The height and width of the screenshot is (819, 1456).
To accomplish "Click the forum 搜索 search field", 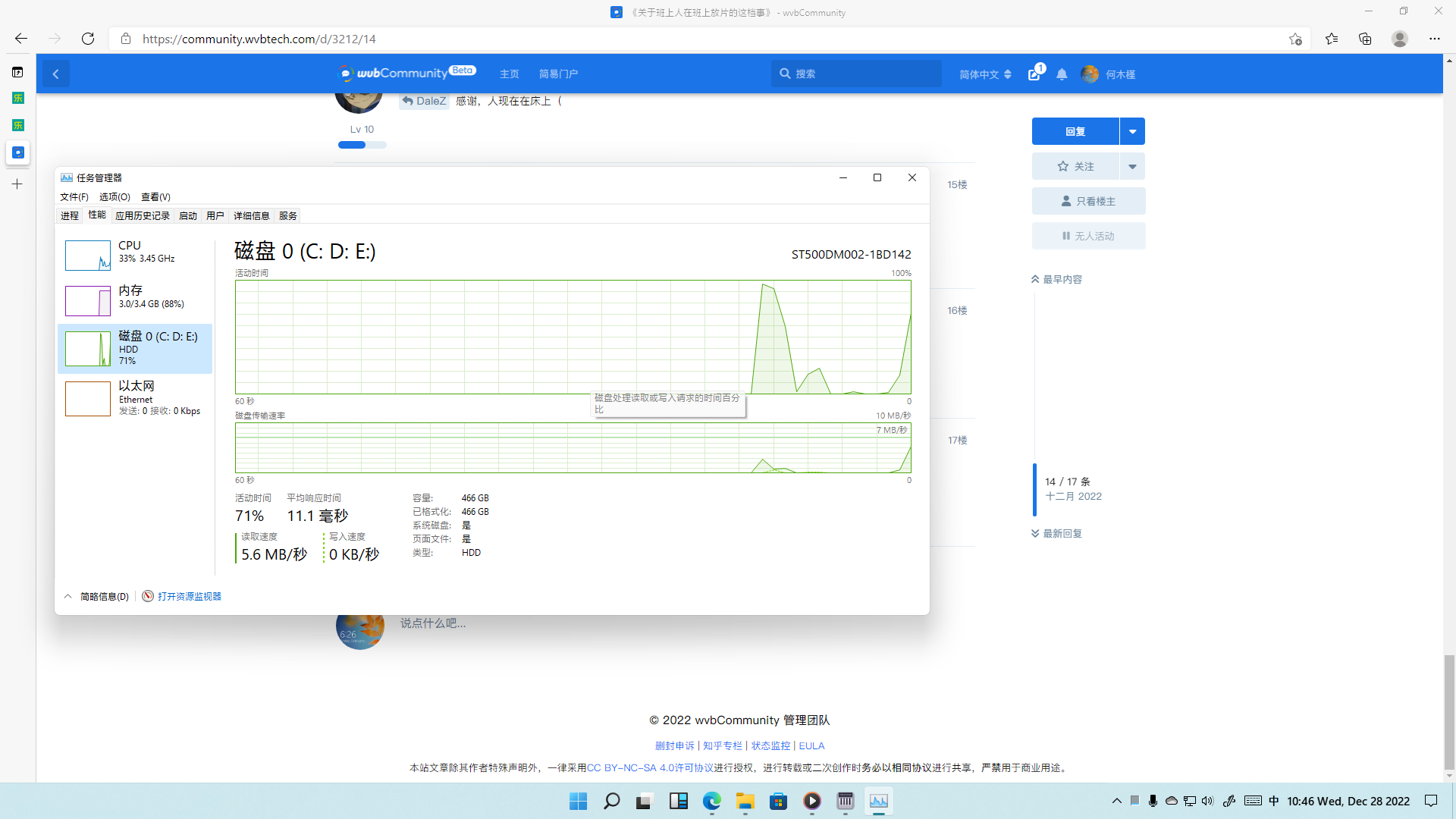I will [856, 74].
